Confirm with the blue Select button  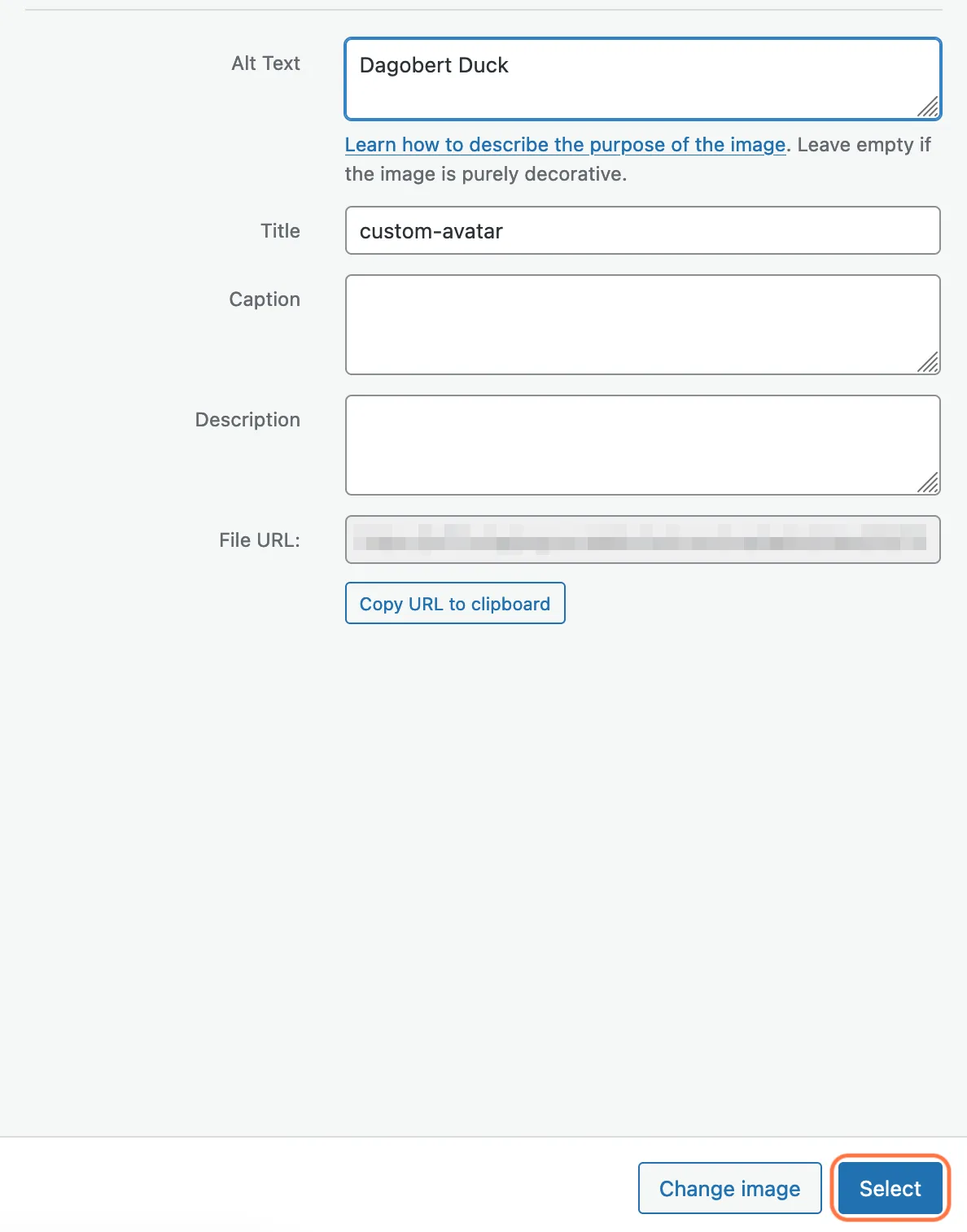[890, 1188]
